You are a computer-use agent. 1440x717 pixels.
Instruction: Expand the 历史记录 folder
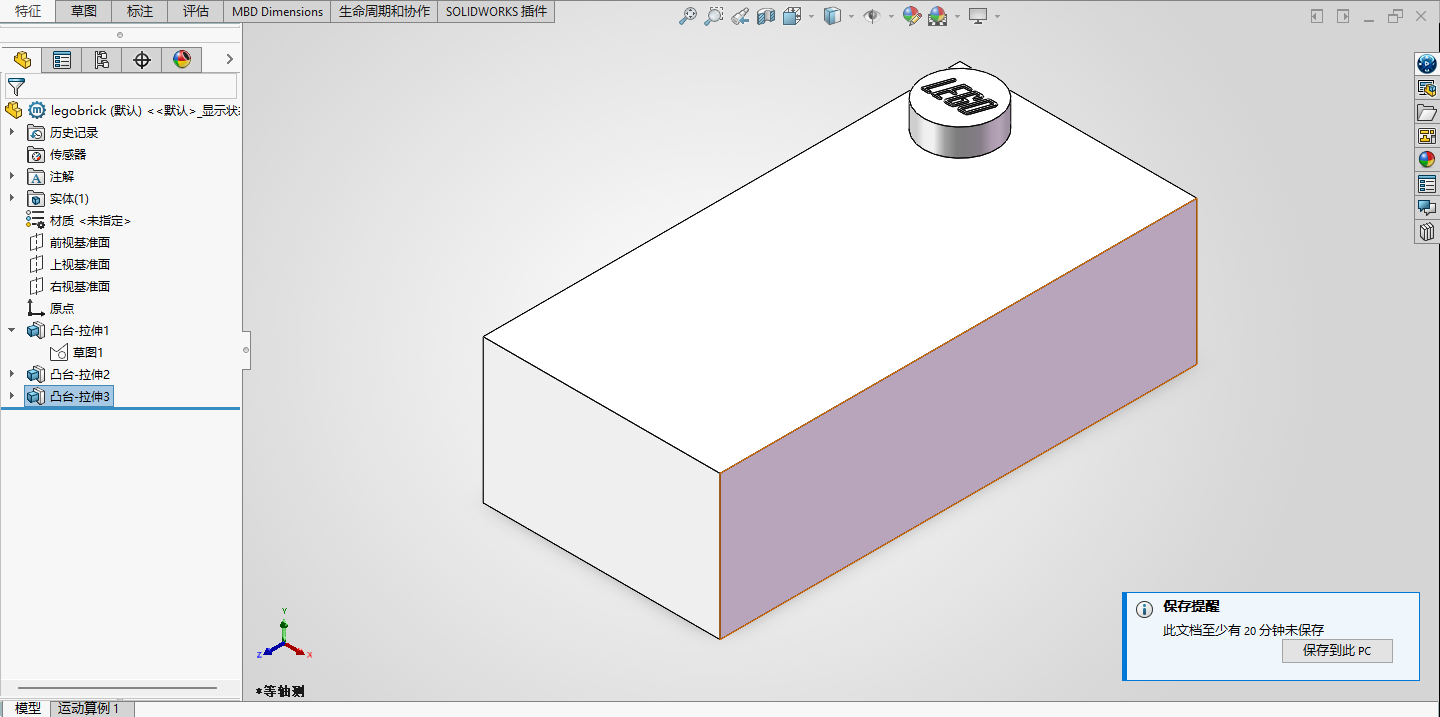pos(12,132)
